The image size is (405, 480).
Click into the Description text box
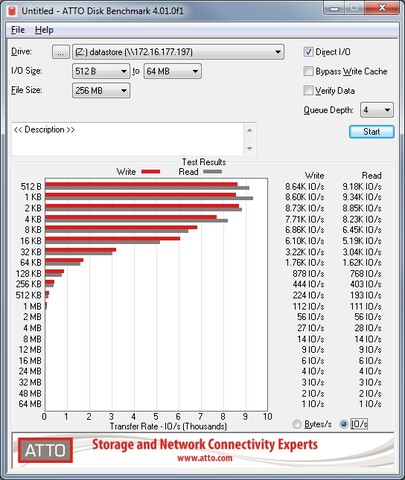(x=128, y=139)
